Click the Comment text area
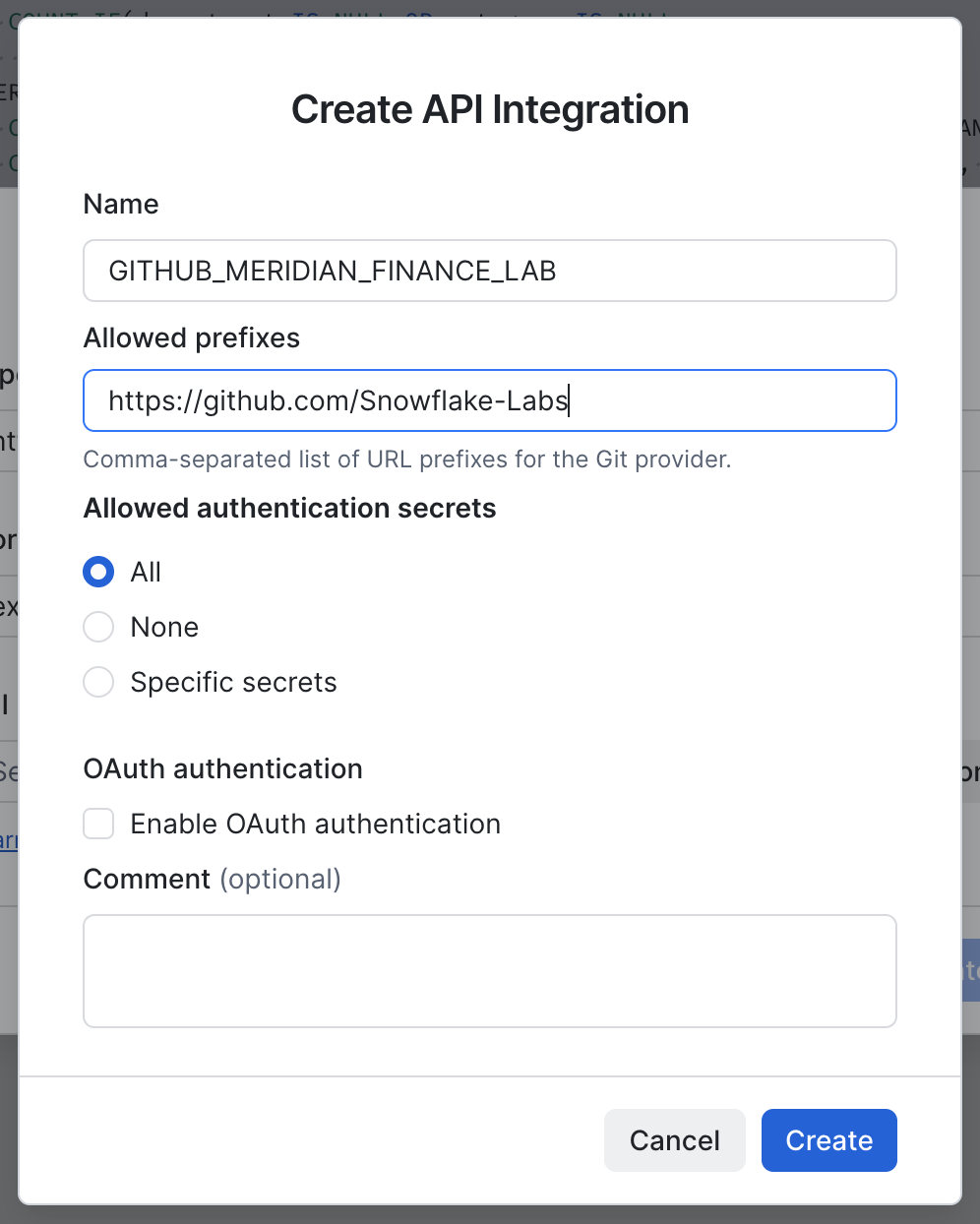980x1224 pixels. pyautogui.click(x=490, y=971)
